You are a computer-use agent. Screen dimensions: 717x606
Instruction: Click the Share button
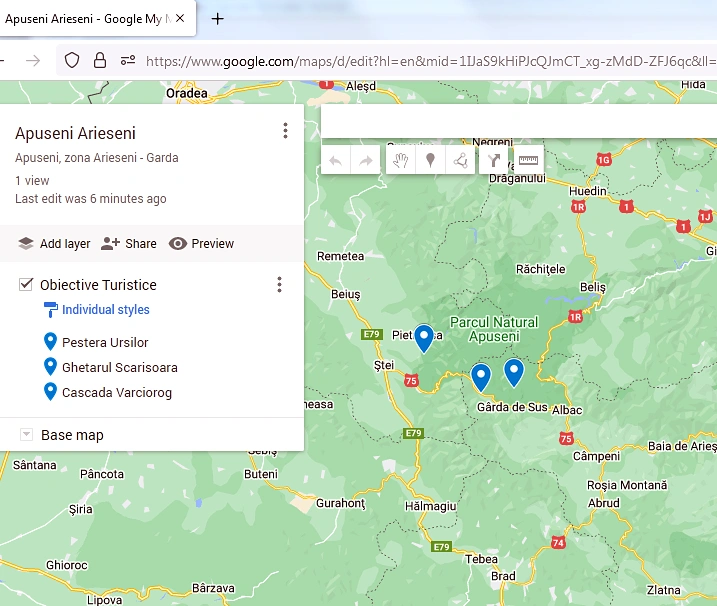click(x=129, y=244)
